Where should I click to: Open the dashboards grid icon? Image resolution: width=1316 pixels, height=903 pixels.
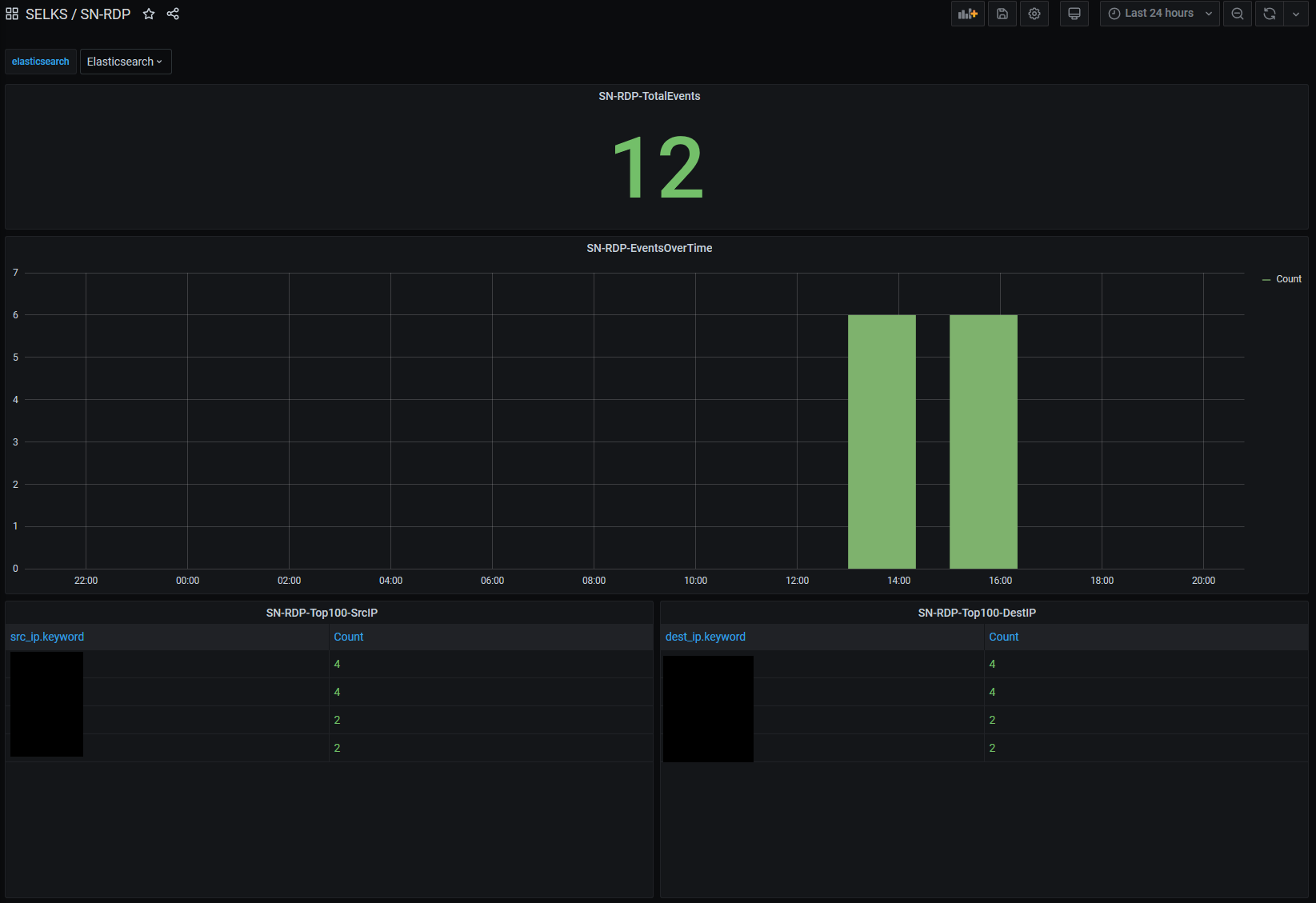pyautogui.click(x=12, y=14)
